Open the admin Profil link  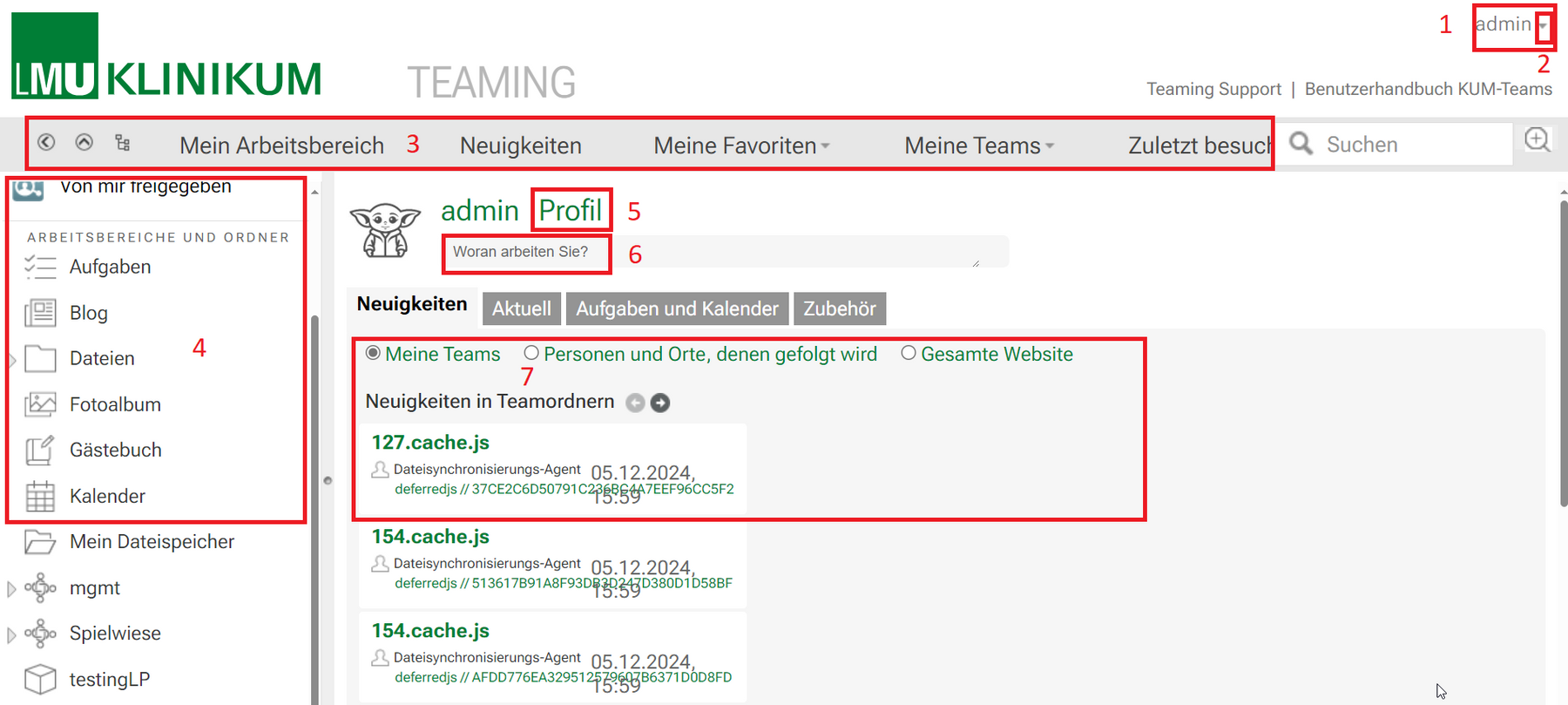click(571, 210)
